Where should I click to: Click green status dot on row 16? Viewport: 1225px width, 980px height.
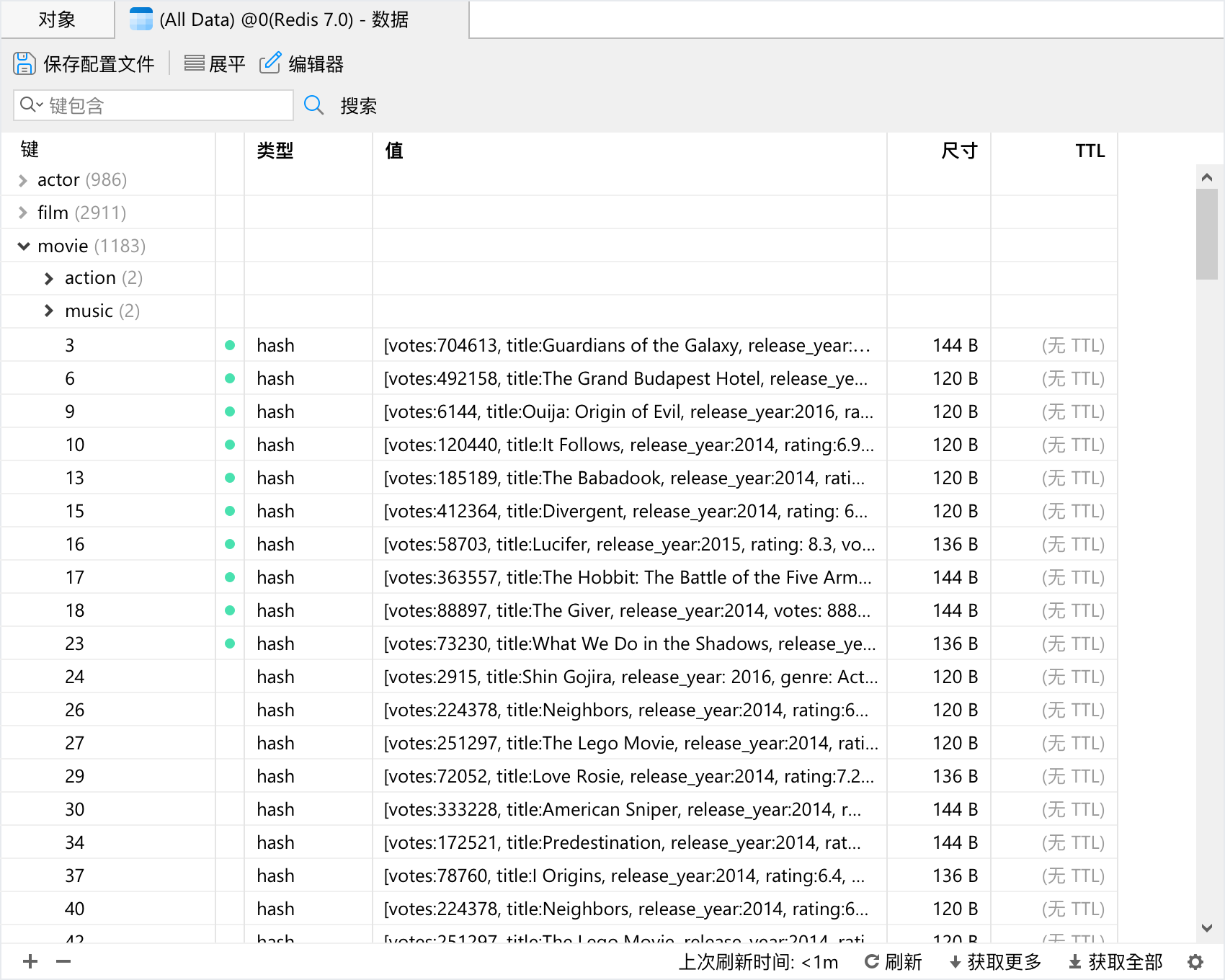pos(230,544)
